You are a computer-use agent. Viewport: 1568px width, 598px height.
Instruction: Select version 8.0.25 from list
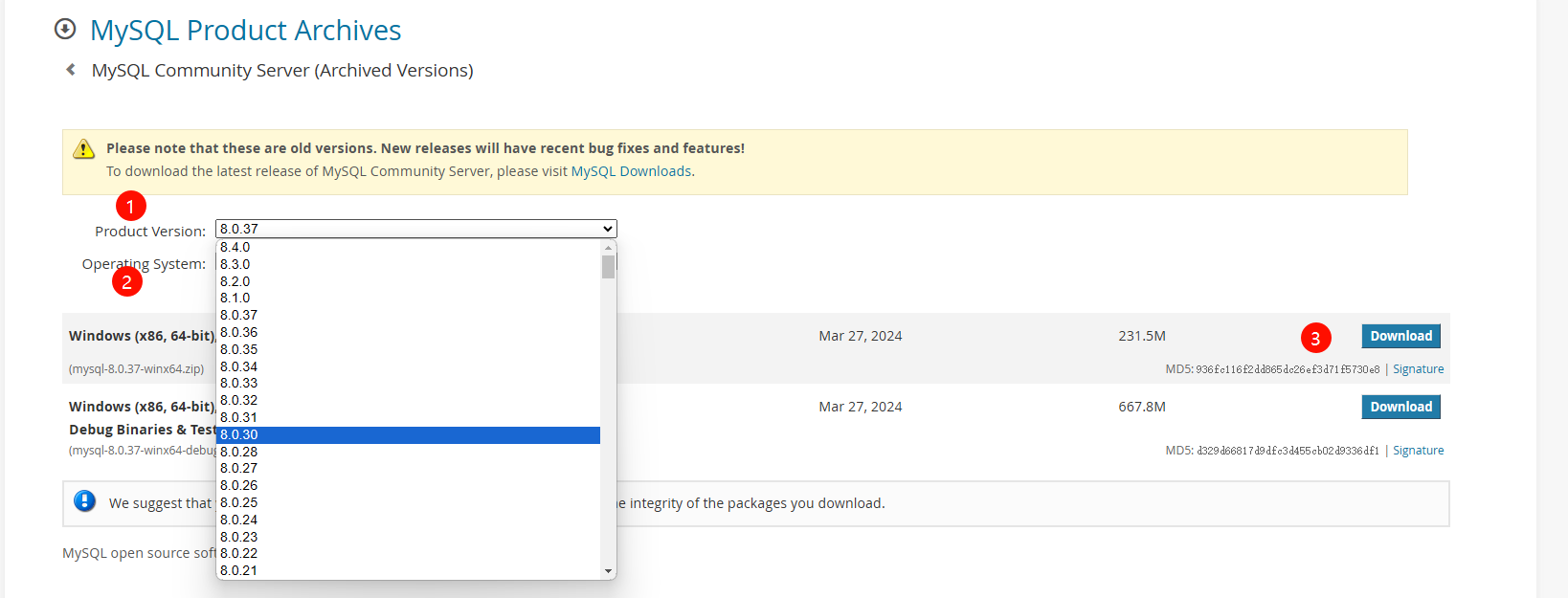point(408,502)
